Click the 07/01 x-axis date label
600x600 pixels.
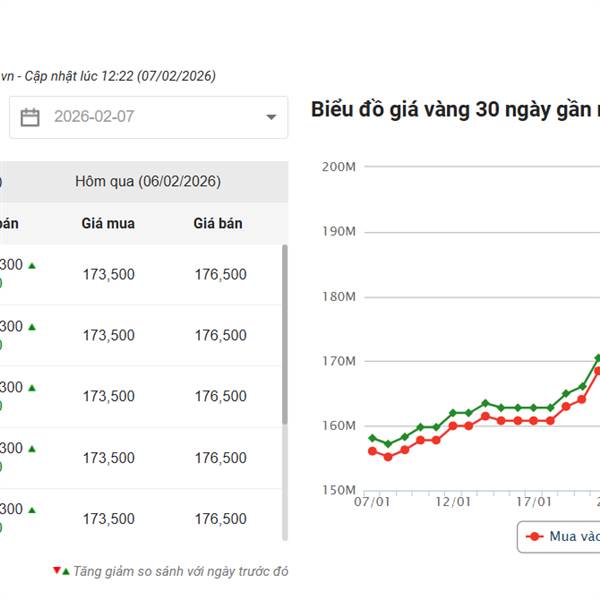point(372,502)
